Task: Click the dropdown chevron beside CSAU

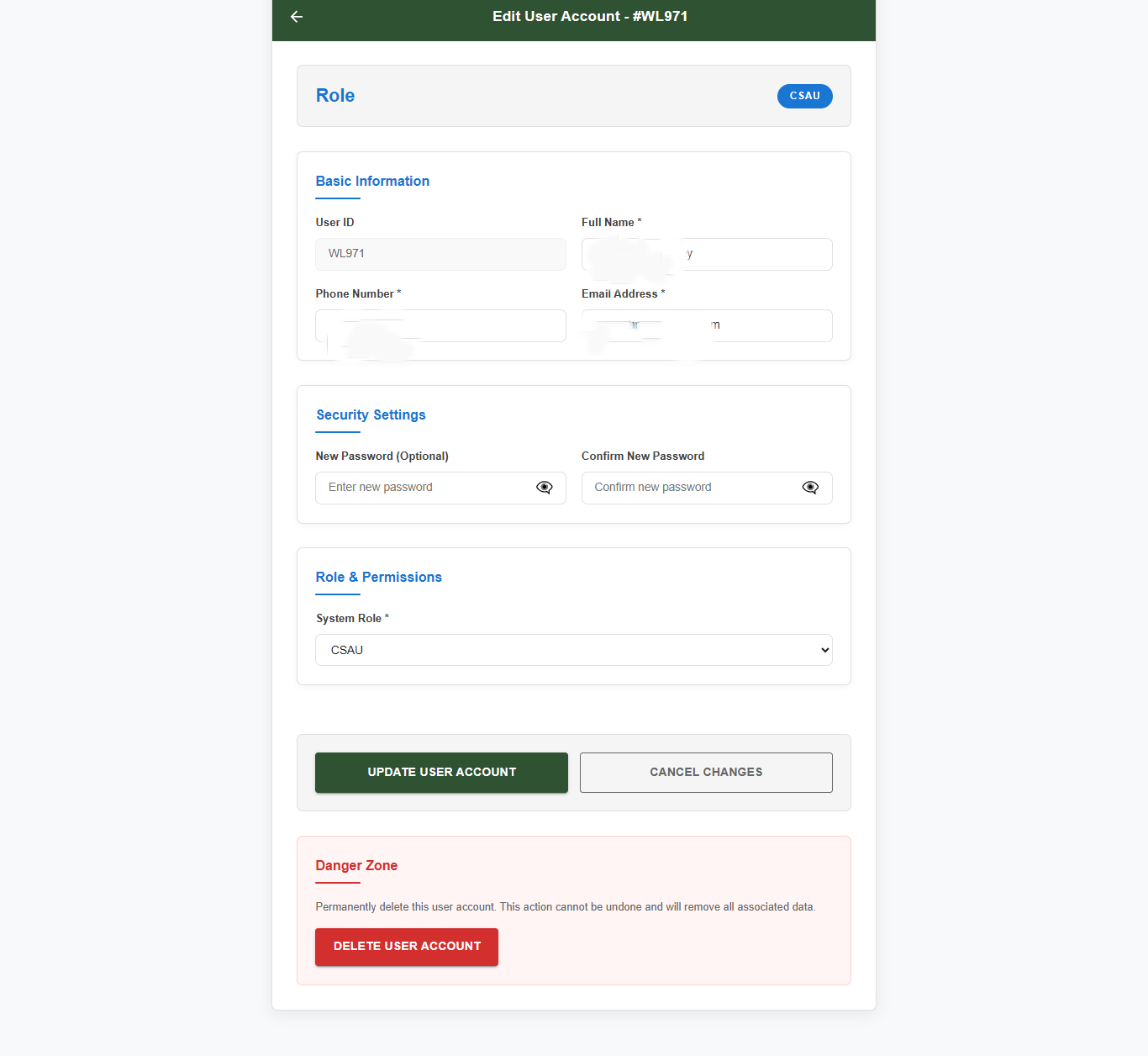Action: click(824, 650)
